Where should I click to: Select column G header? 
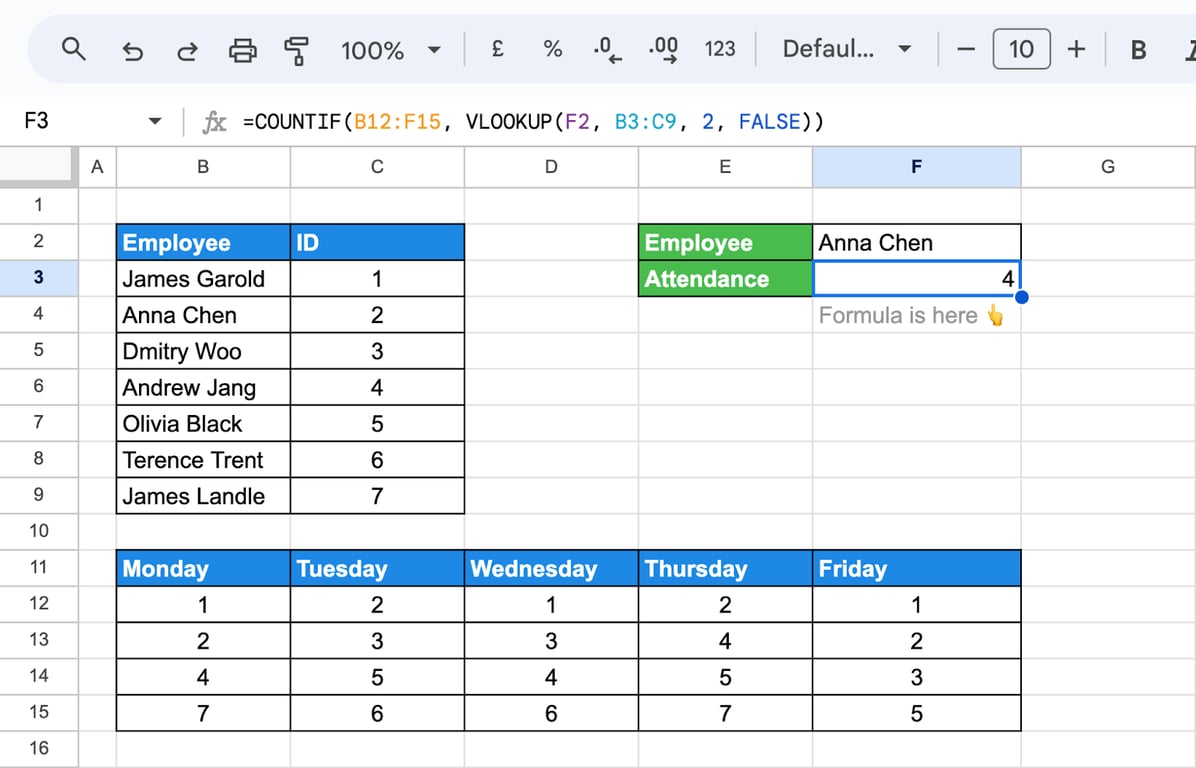tap(1108, 166)
